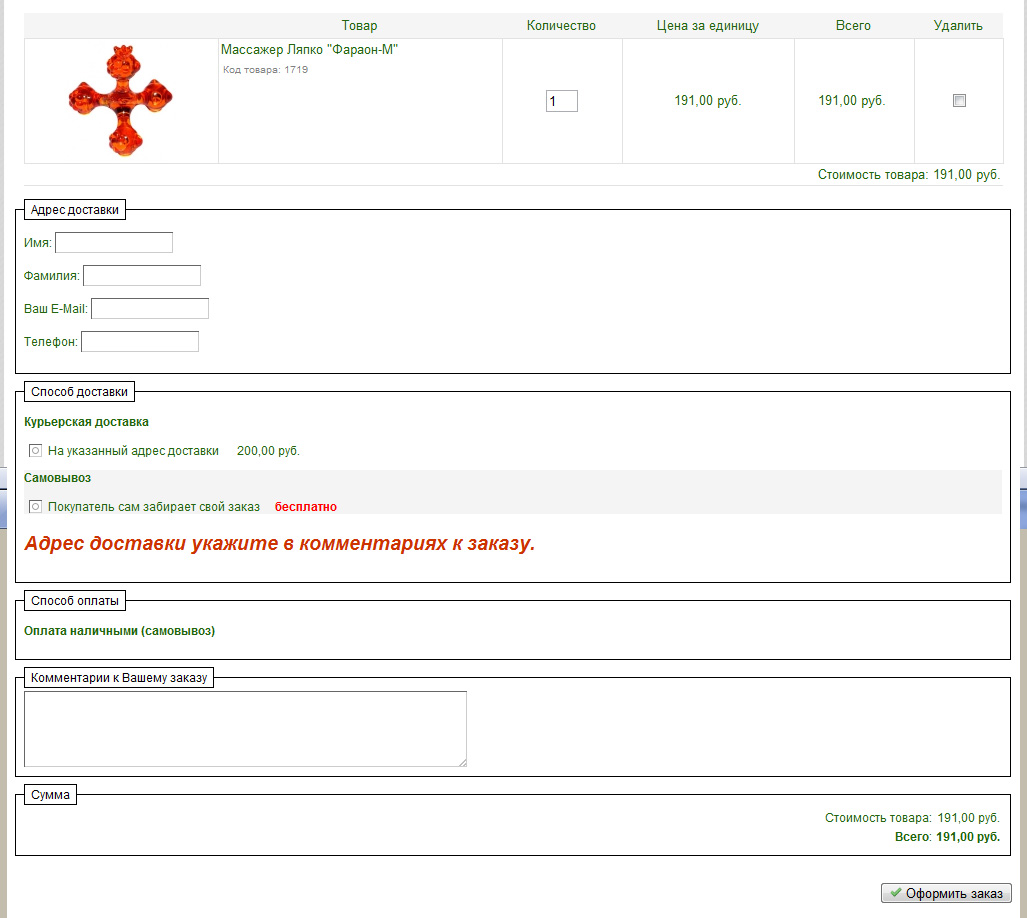The width and height of the screenshot is (1027, 918).
Task: Click the Адрес доставки section legend
Action: point(75,210)
